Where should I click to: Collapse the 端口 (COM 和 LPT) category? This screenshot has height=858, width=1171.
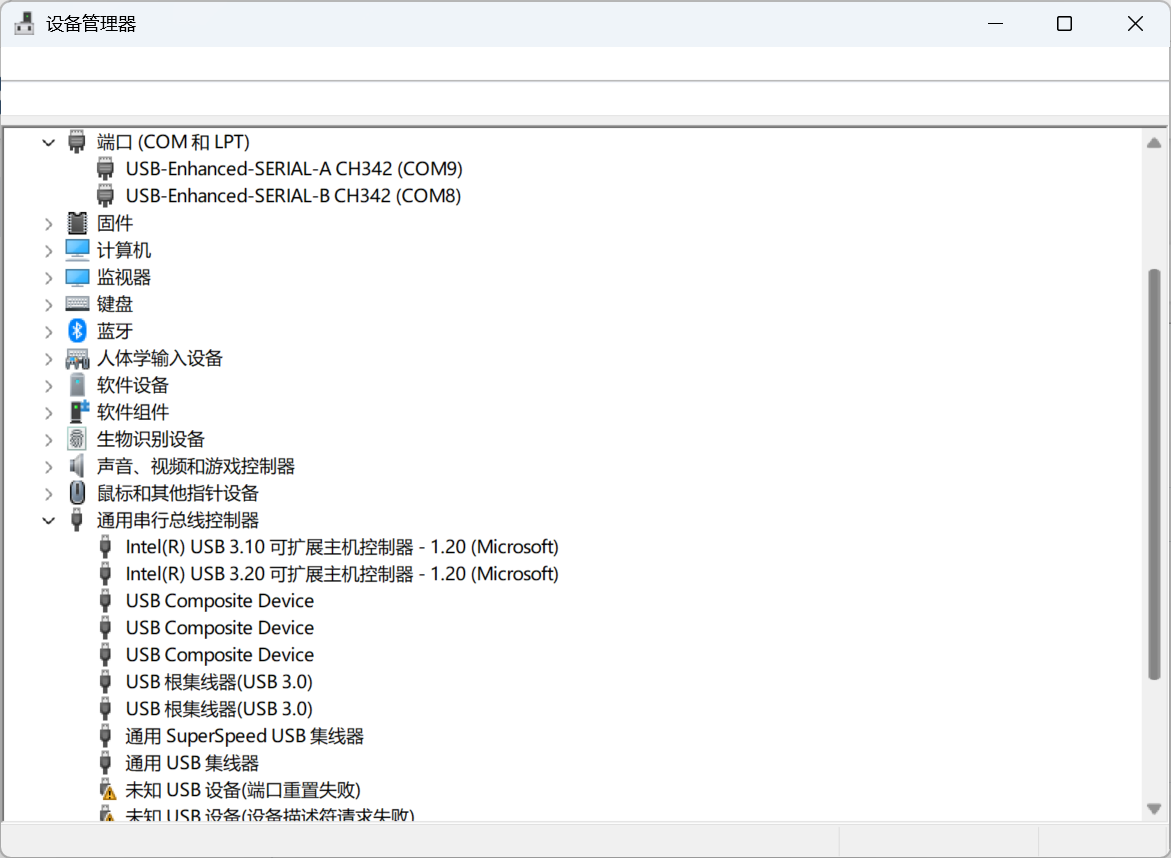pyautogui.click(x=48, y=142)
